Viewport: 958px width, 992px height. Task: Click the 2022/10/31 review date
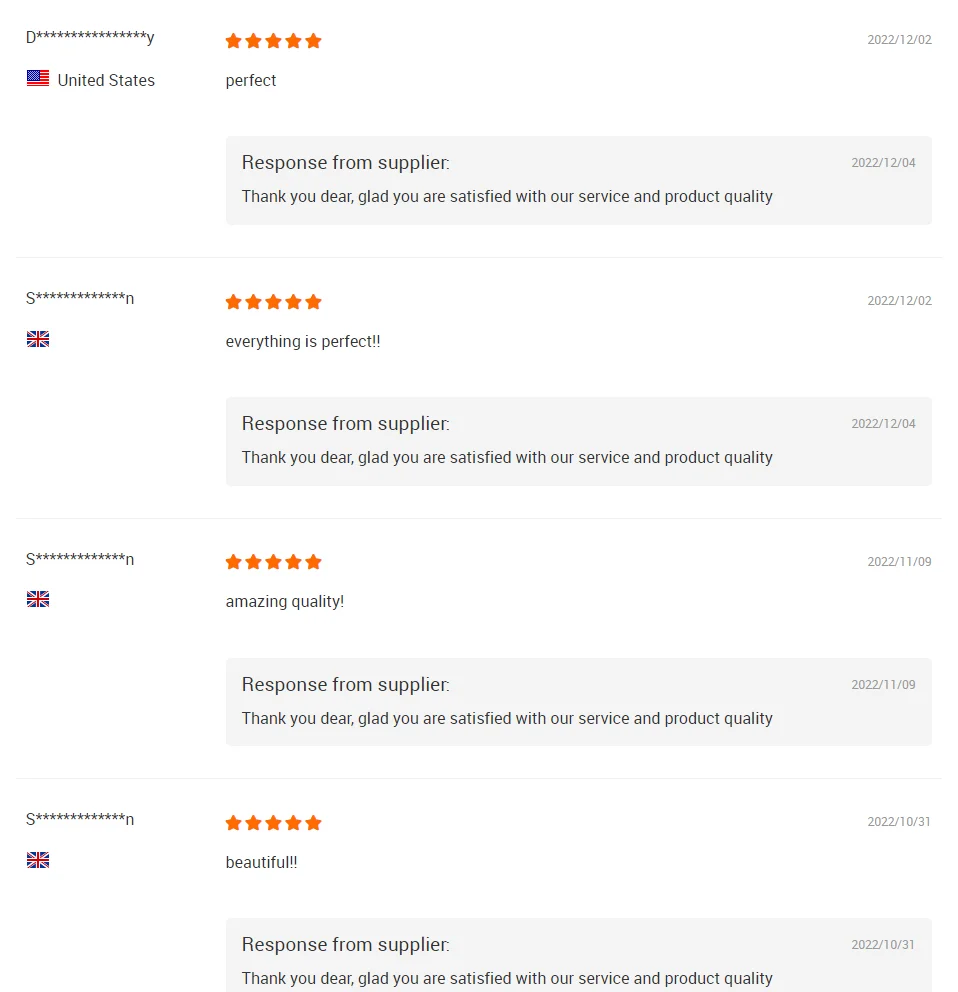click(899, 822)
